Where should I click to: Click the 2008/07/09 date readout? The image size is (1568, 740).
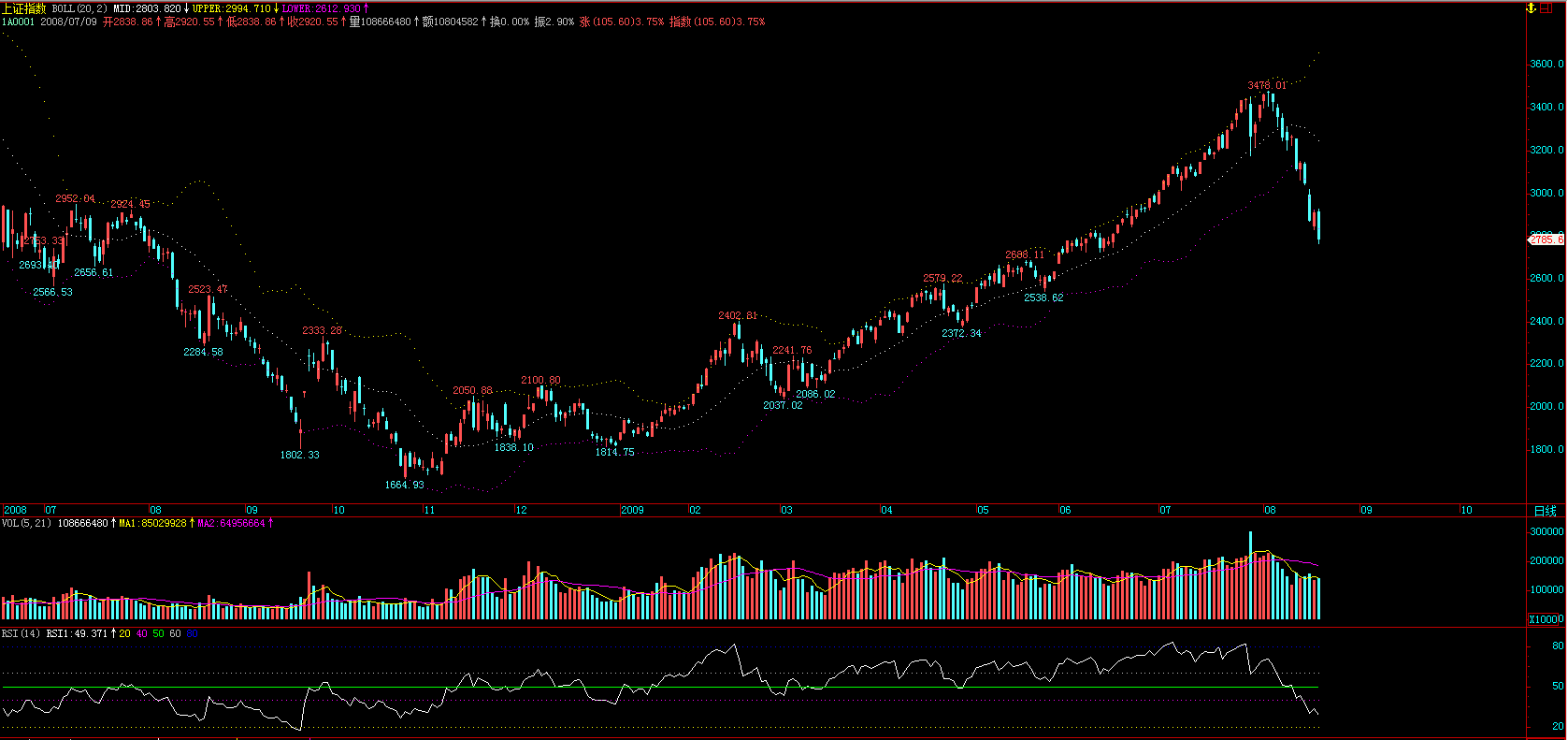(68, 22)
